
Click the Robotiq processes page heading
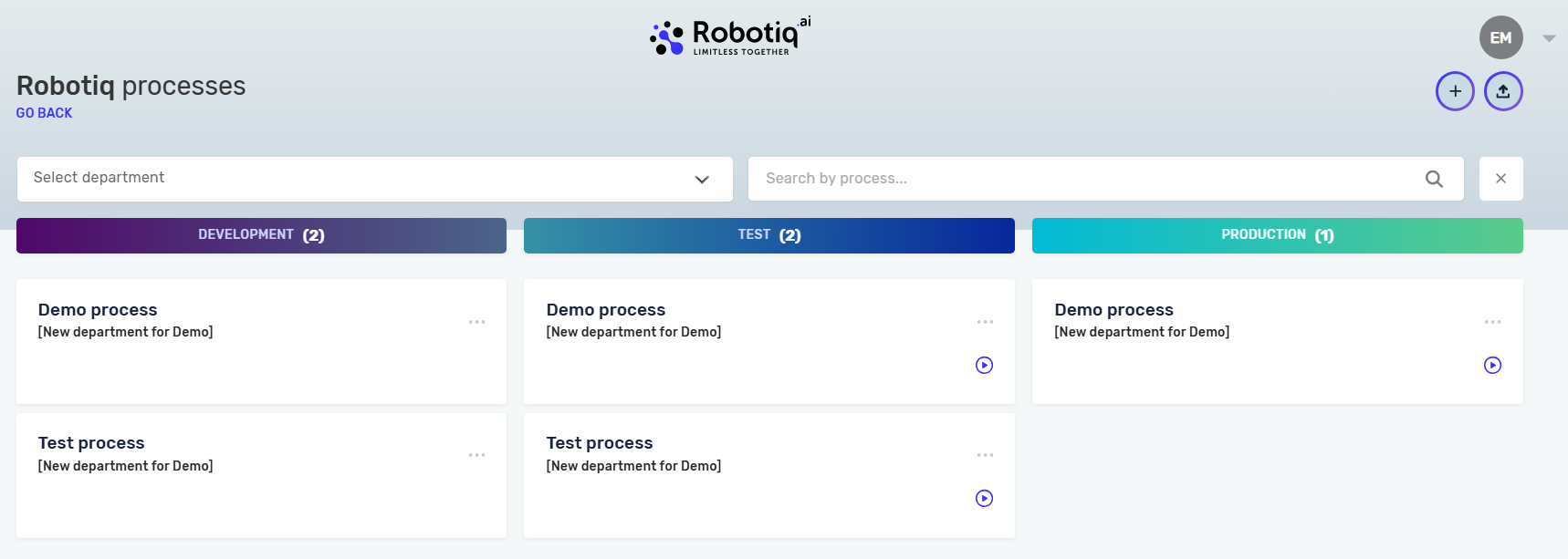click(x=131, y=86)
